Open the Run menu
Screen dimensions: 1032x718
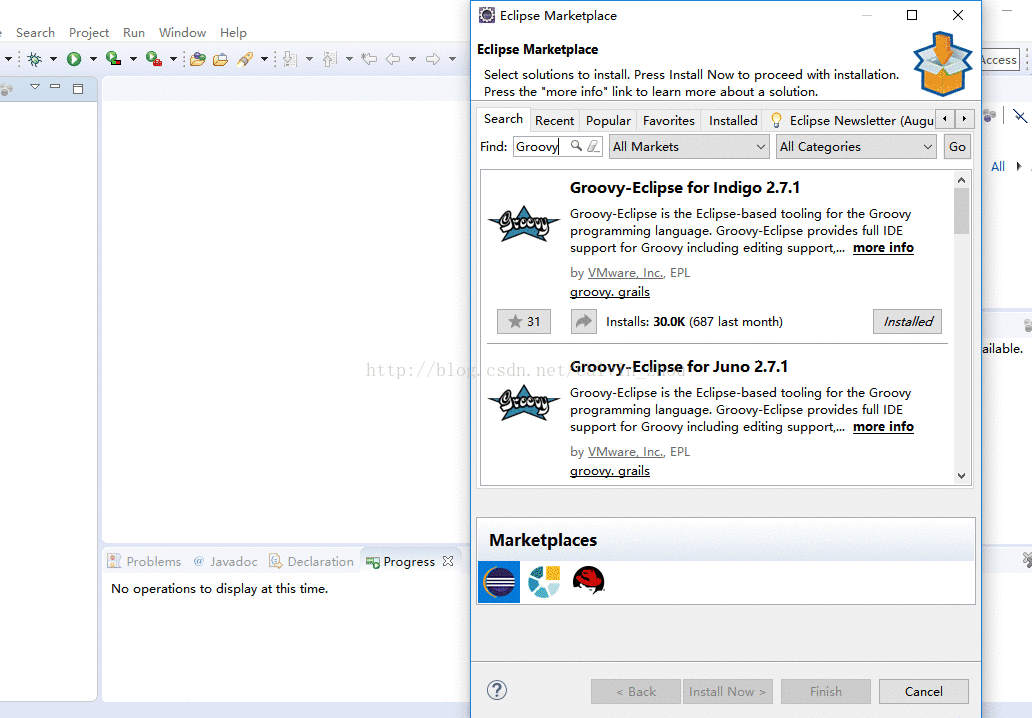point(134,33)
